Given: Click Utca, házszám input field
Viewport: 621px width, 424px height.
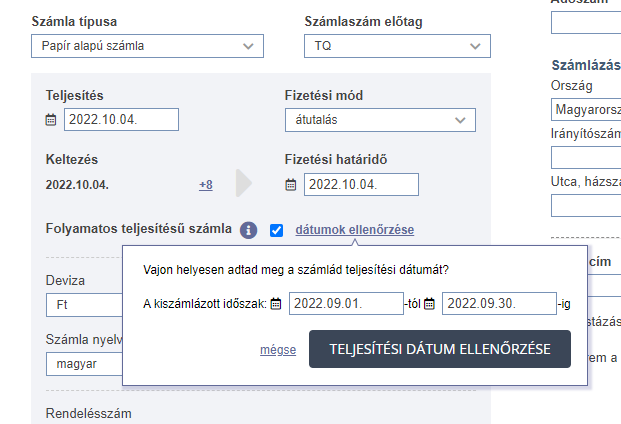Looking at the screenshot, I should [x=586, y=205].
